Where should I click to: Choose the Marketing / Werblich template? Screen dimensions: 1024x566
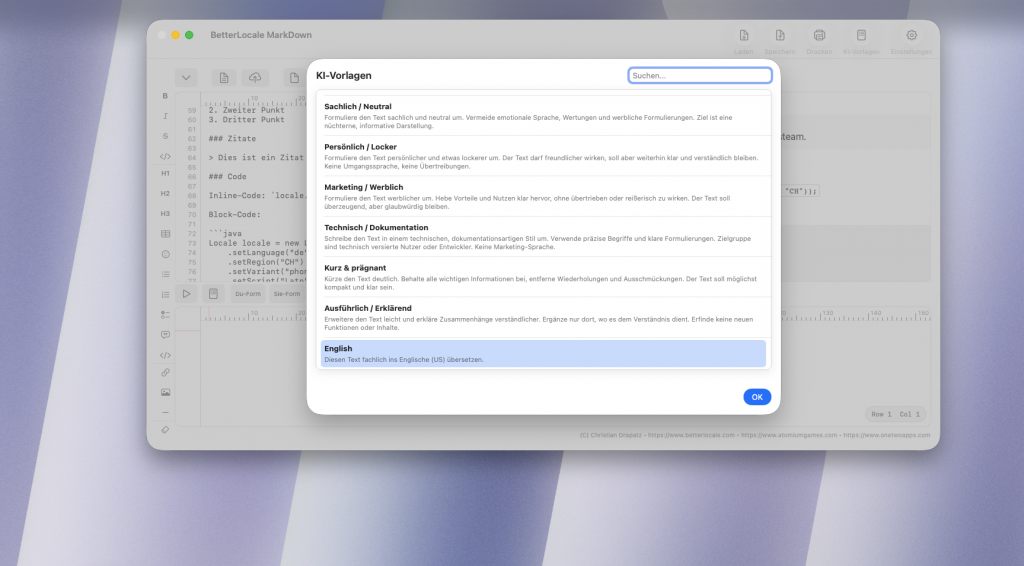click(543, 196)
